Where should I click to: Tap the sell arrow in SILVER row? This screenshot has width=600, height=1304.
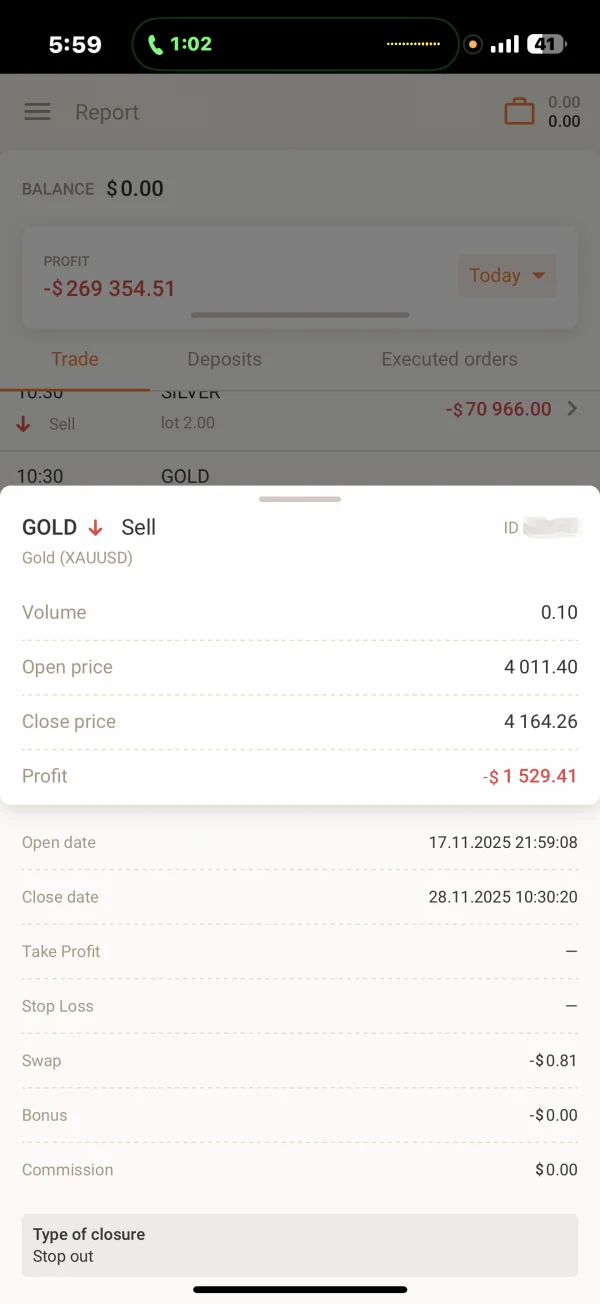(23, 424)
